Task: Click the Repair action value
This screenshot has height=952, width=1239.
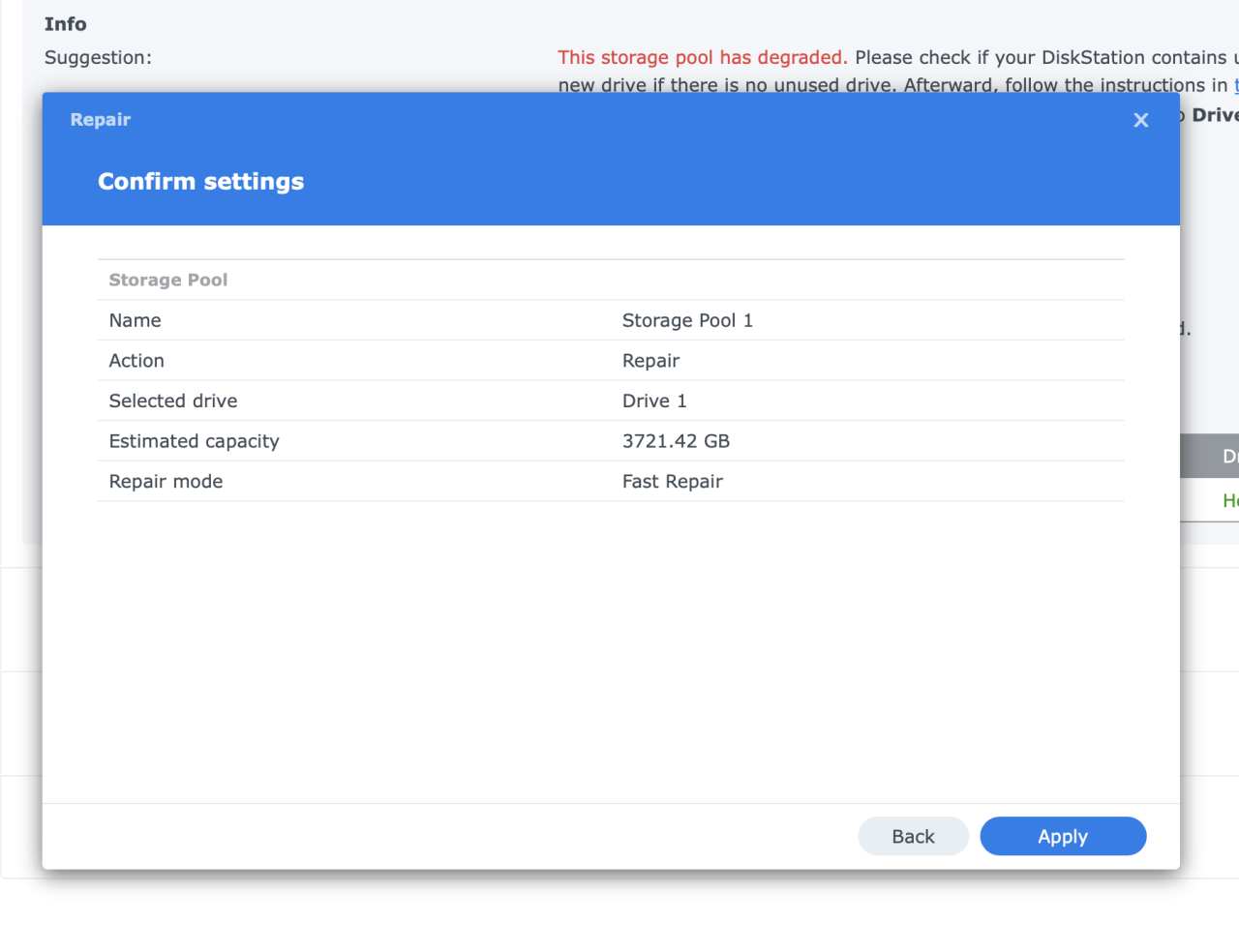Action: pos(650,361)
